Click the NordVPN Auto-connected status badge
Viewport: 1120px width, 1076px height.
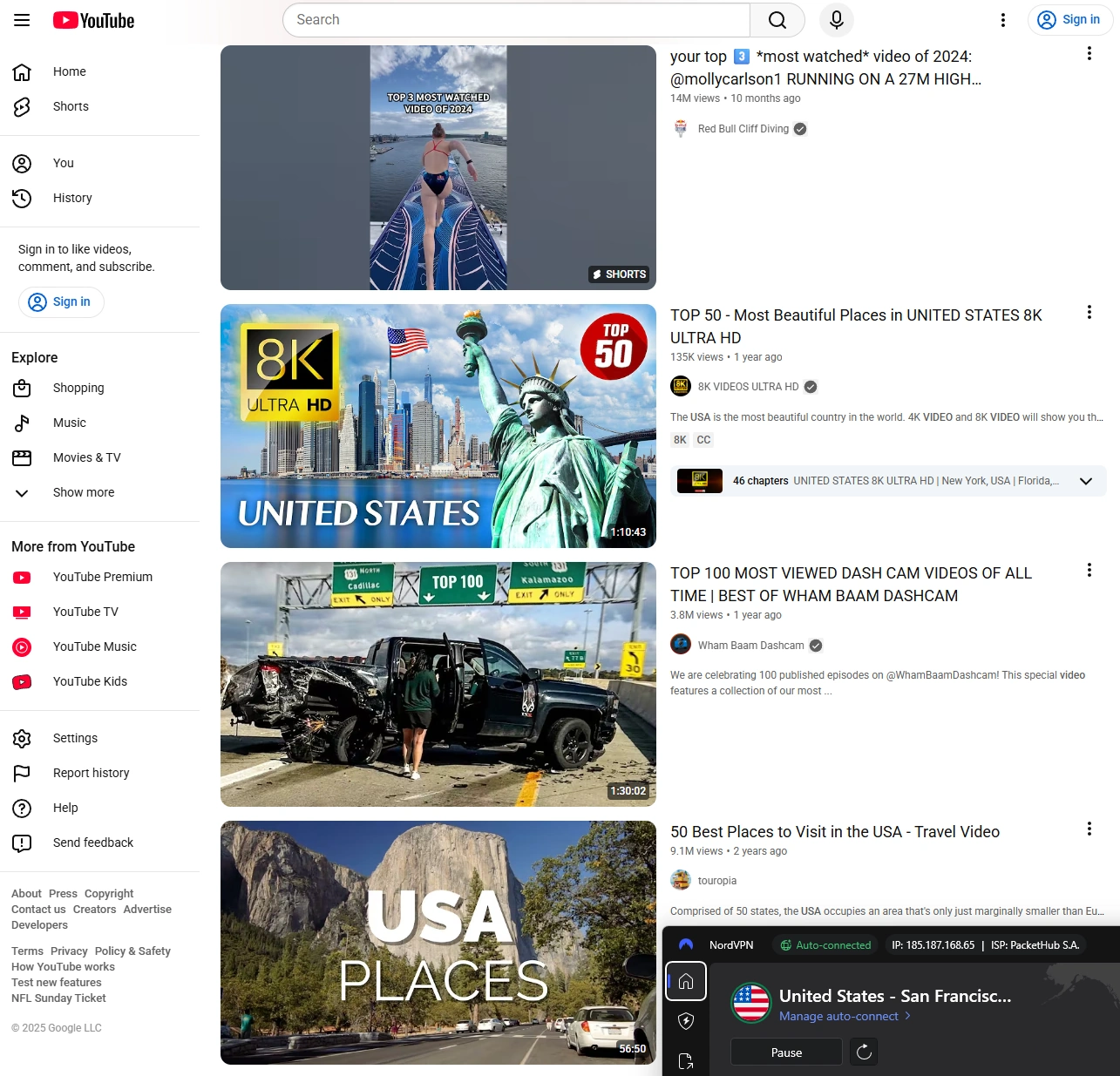pyautogui.click(x=825, y=945)
